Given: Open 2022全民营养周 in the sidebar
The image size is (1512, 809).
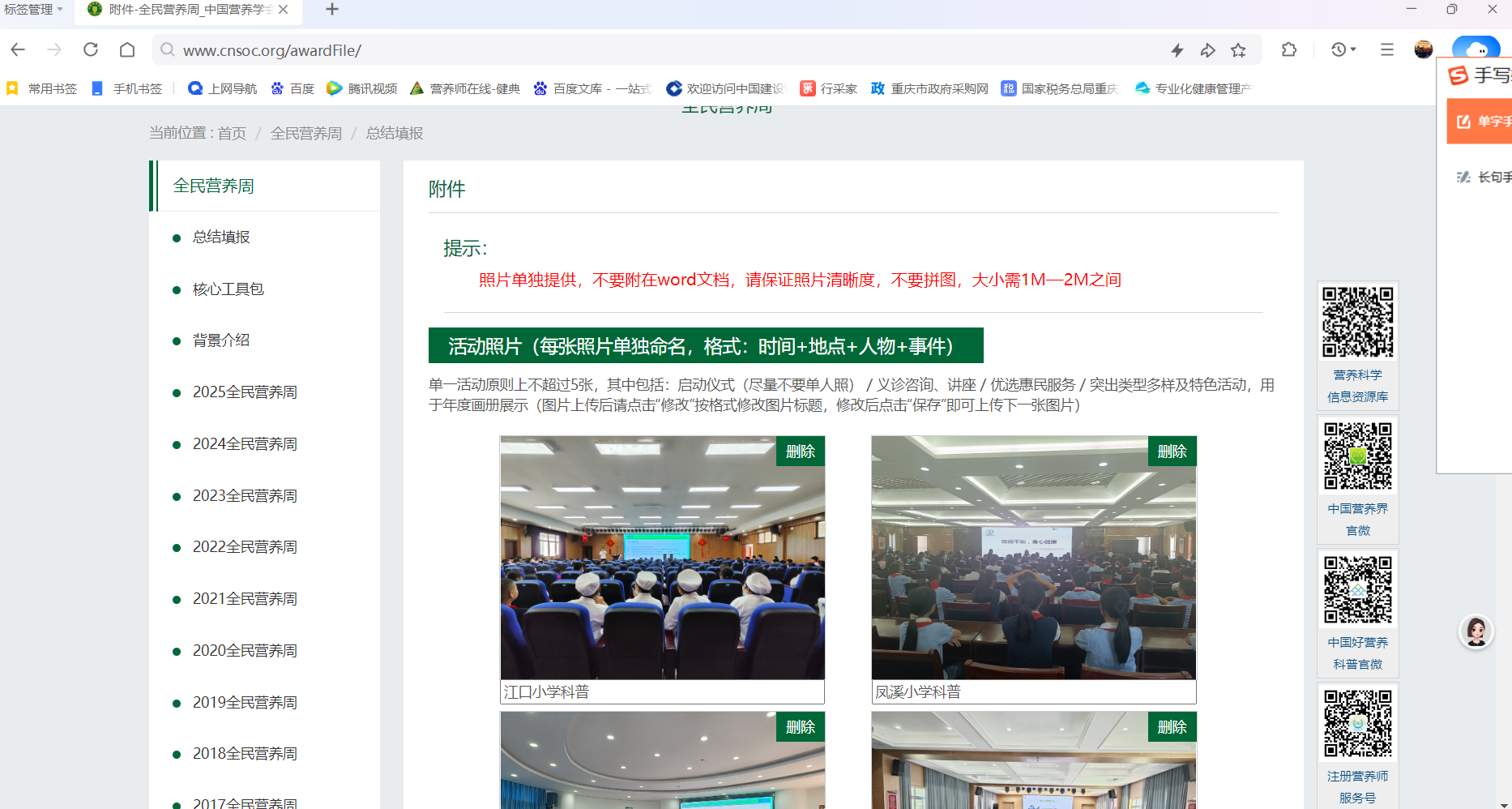Looking at the screenshot, I should (x=245, y=547).
